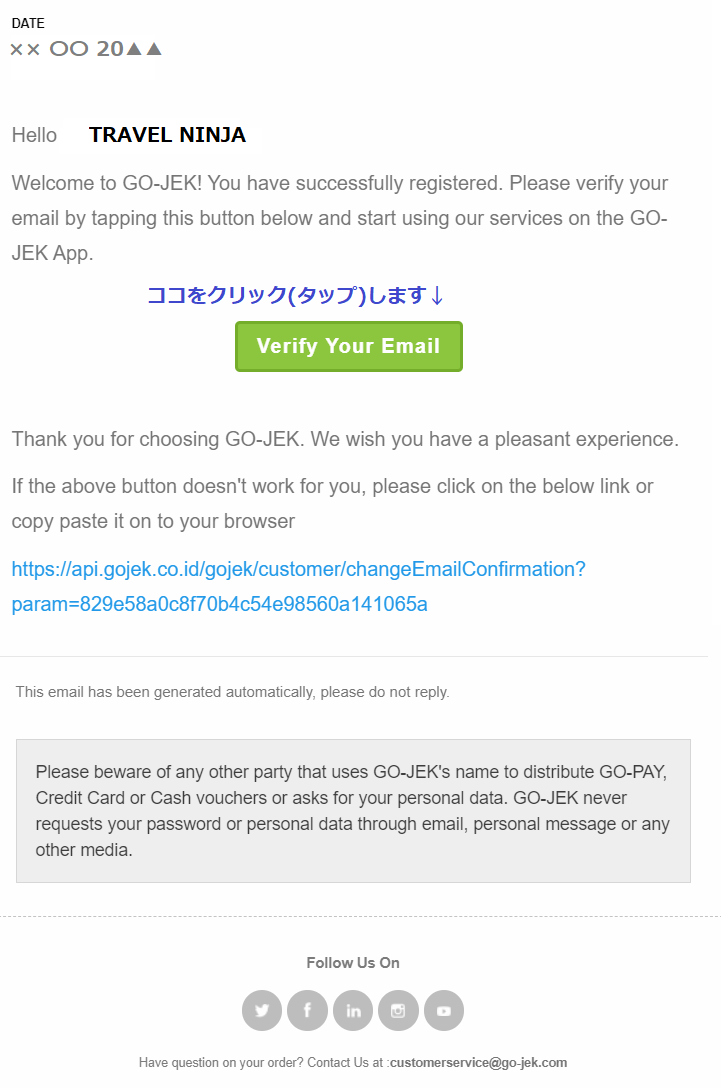Click the Have question on your order text
The height and width of the screenshot is (1088, 725).
(x=262, y=1062)
